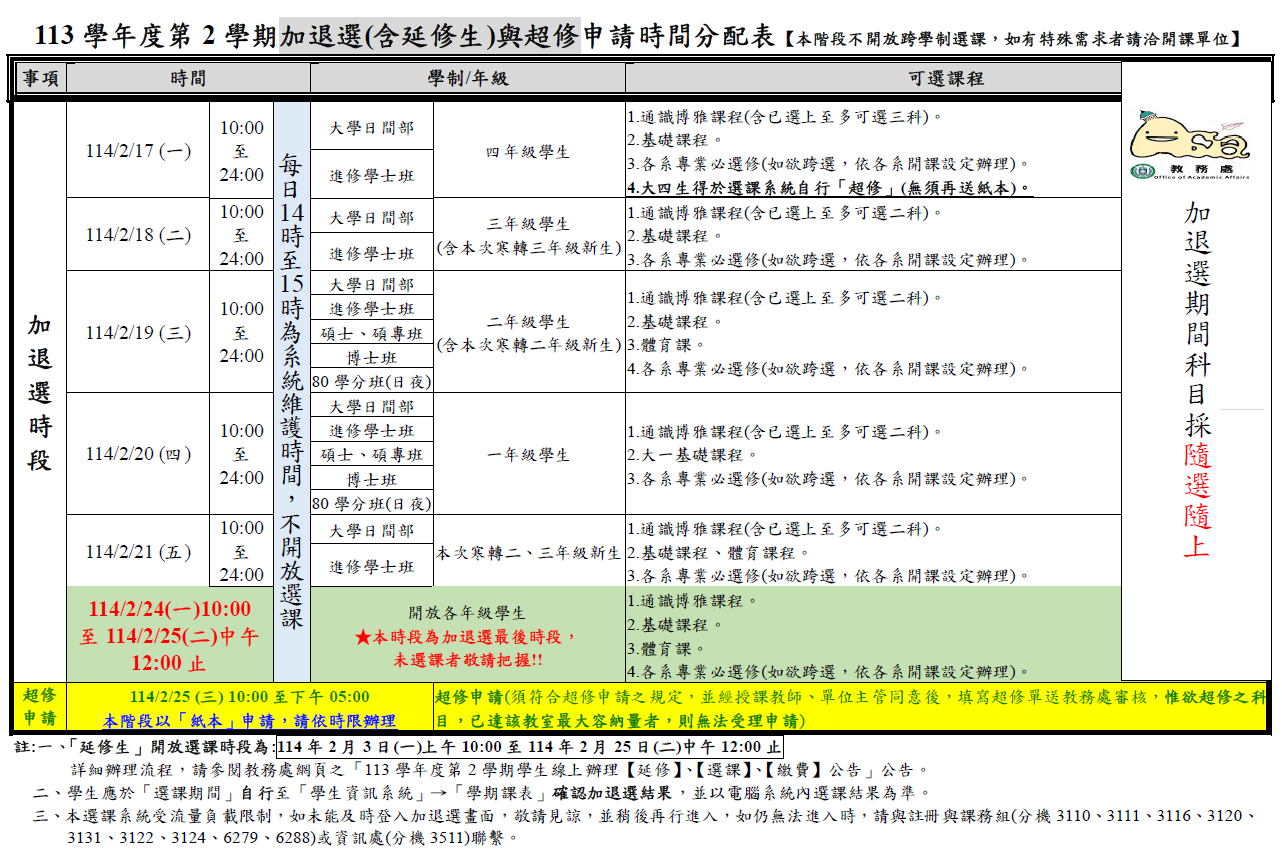Screen dimensions: 1282x860
Task: Click the date cell 114/2/21 (五)
Action: point(138,551)
